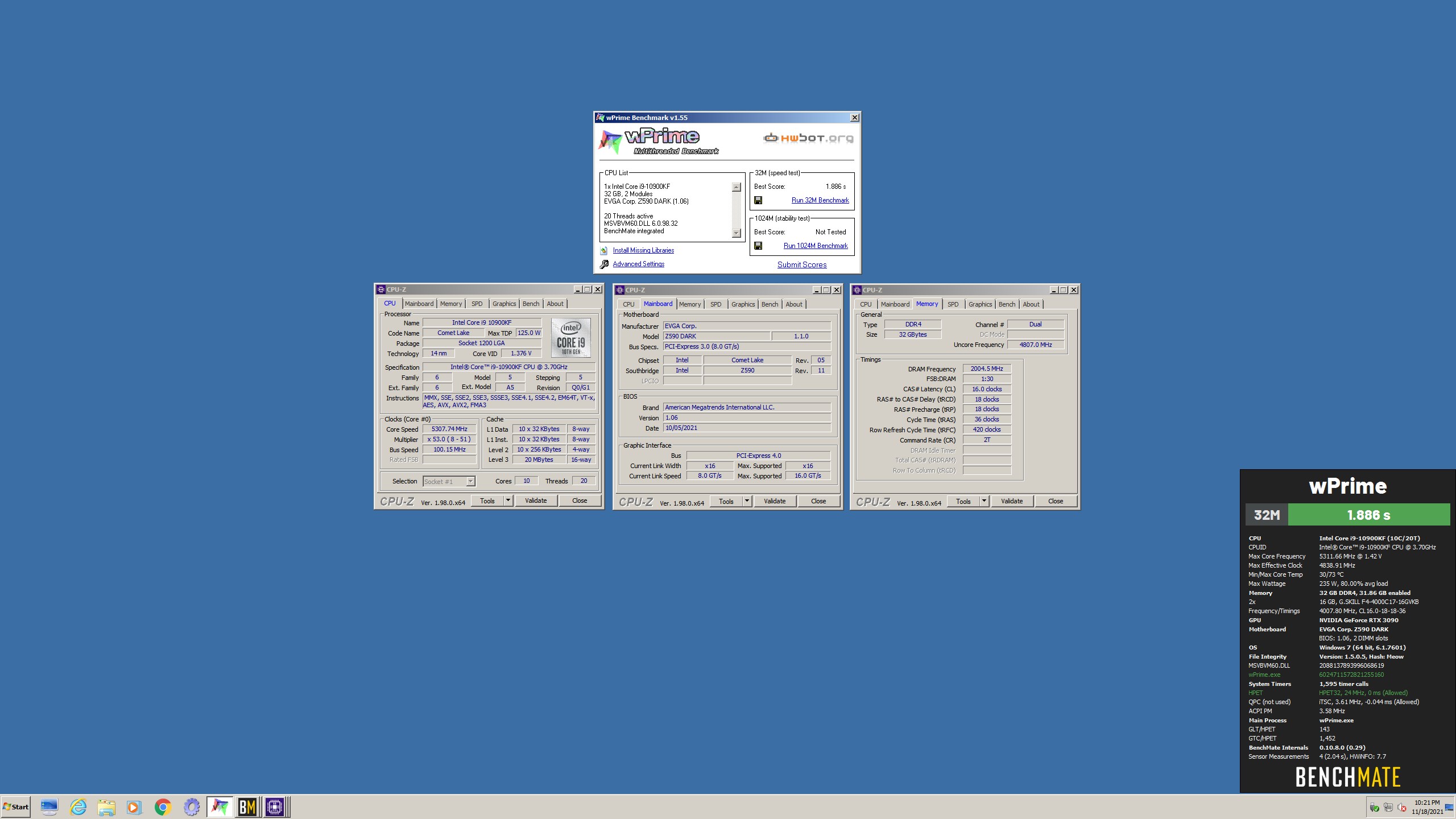Click Run 32M Benchmark link
1456x819 pixels.
[820, 200]
